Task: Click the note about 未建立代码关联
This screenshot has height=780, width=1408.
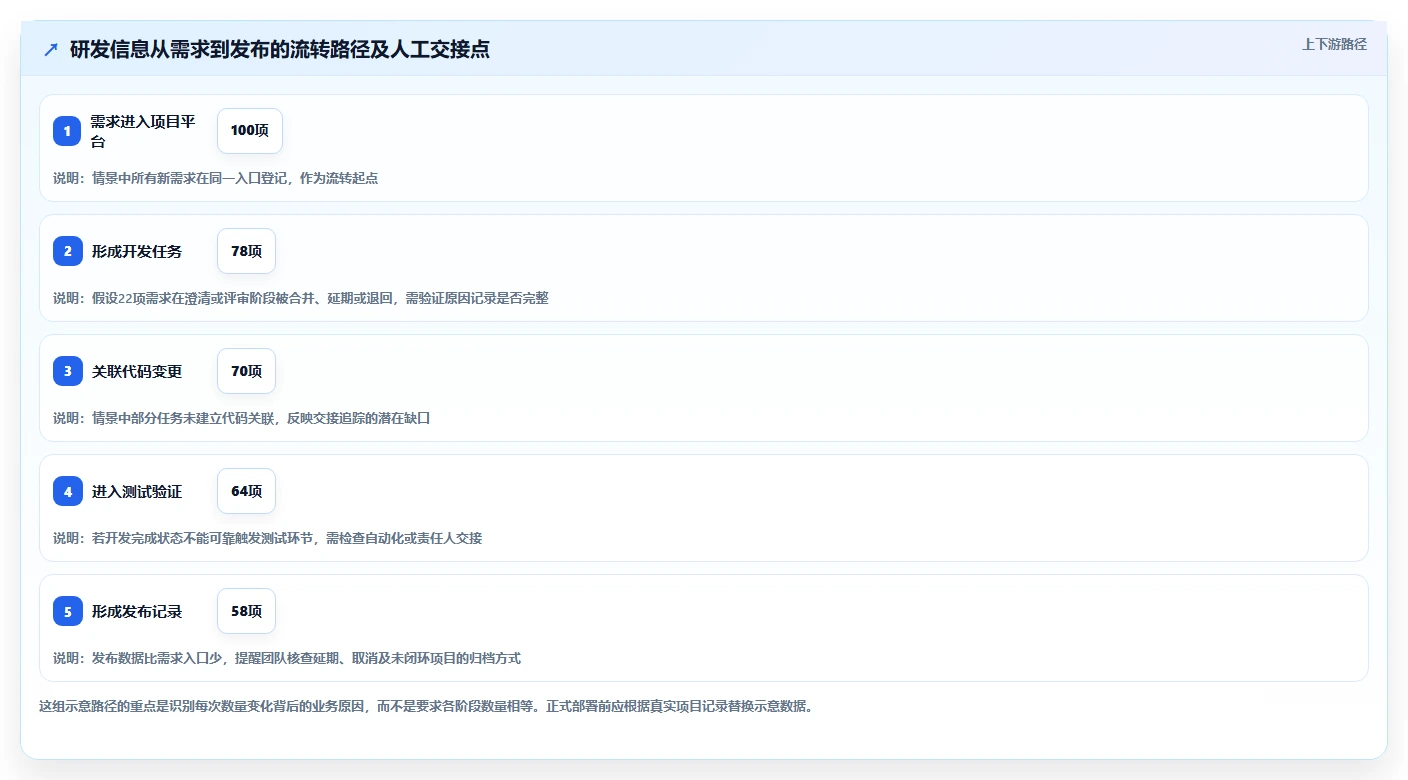Action: pyautogui.click(x=241, y=418)
